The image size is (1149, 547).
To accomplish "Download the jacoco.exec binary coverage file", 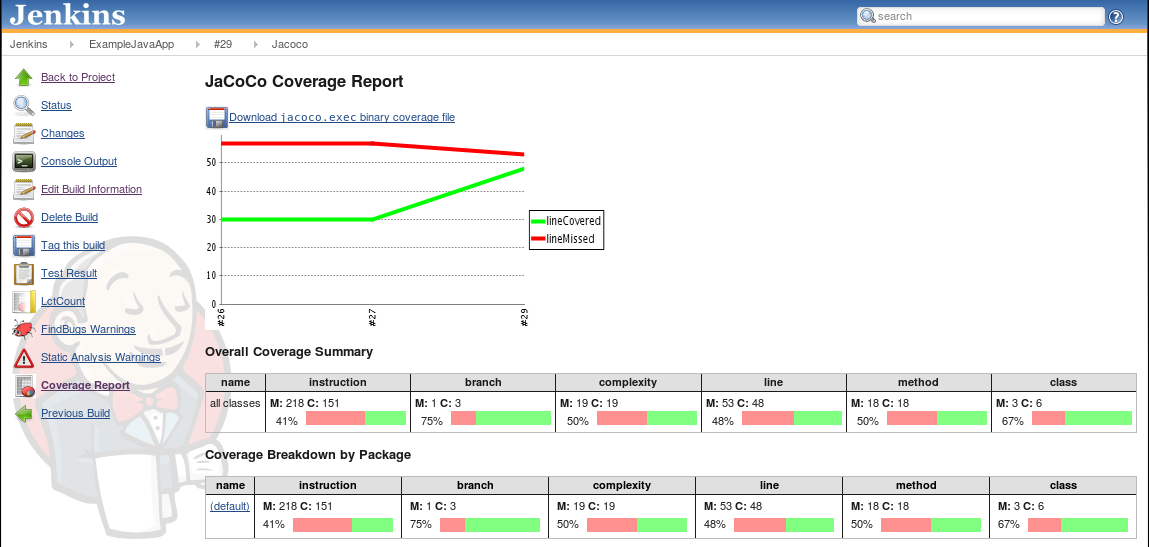I will [342, 118].
